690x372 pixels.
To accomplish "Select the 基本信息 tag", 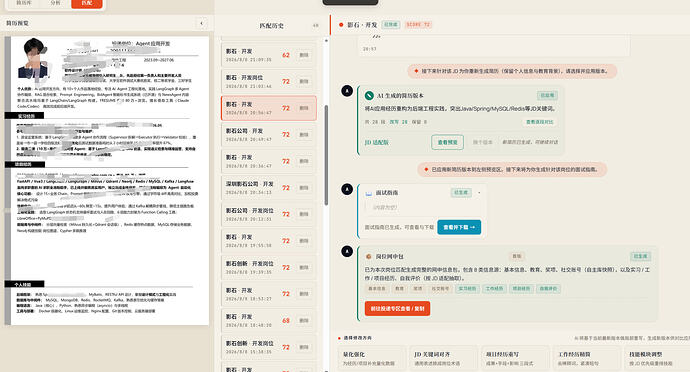I will 377,289.
